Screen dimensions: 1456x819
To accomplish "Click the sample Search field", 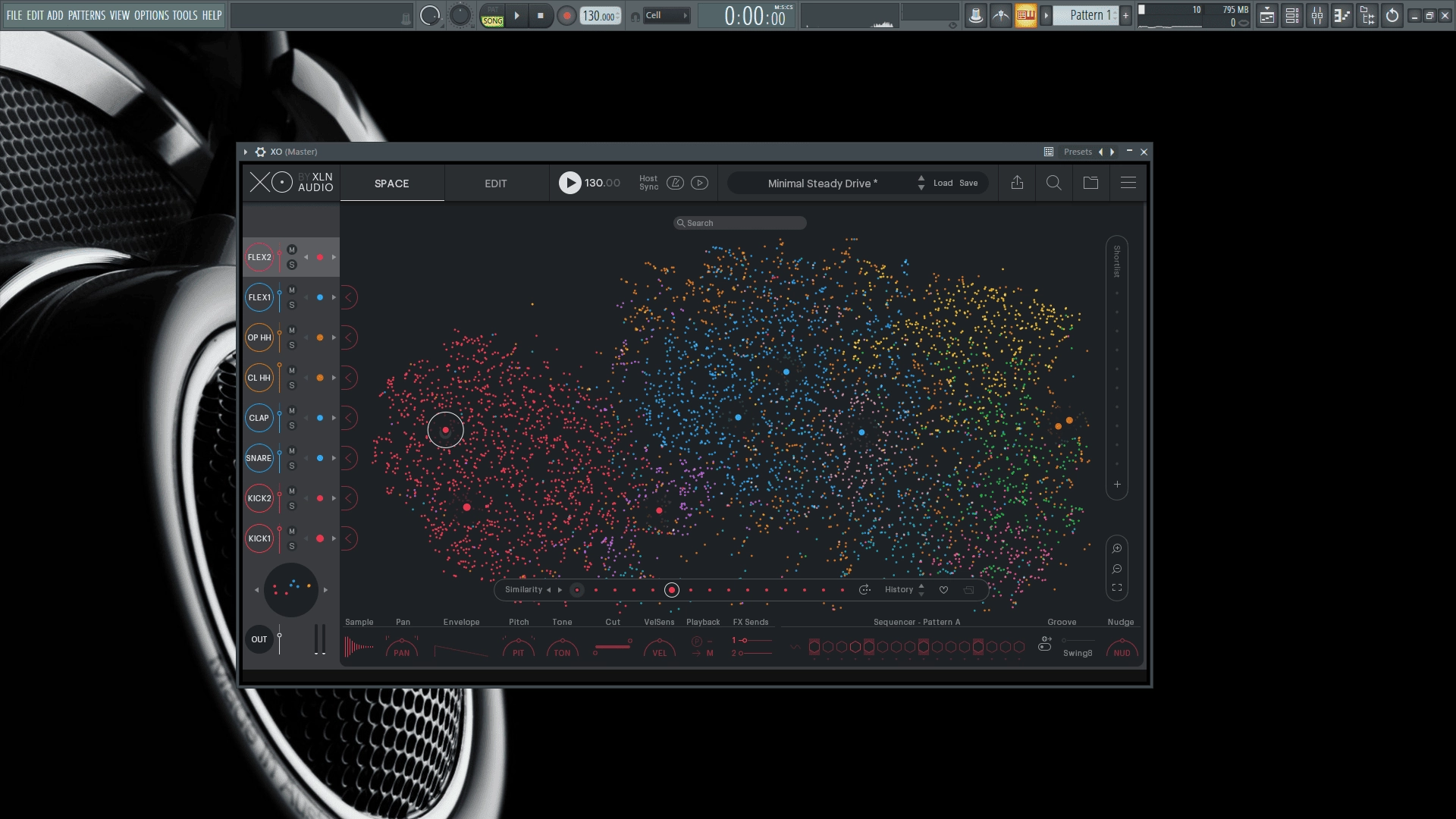I will [x=740, y=223].
